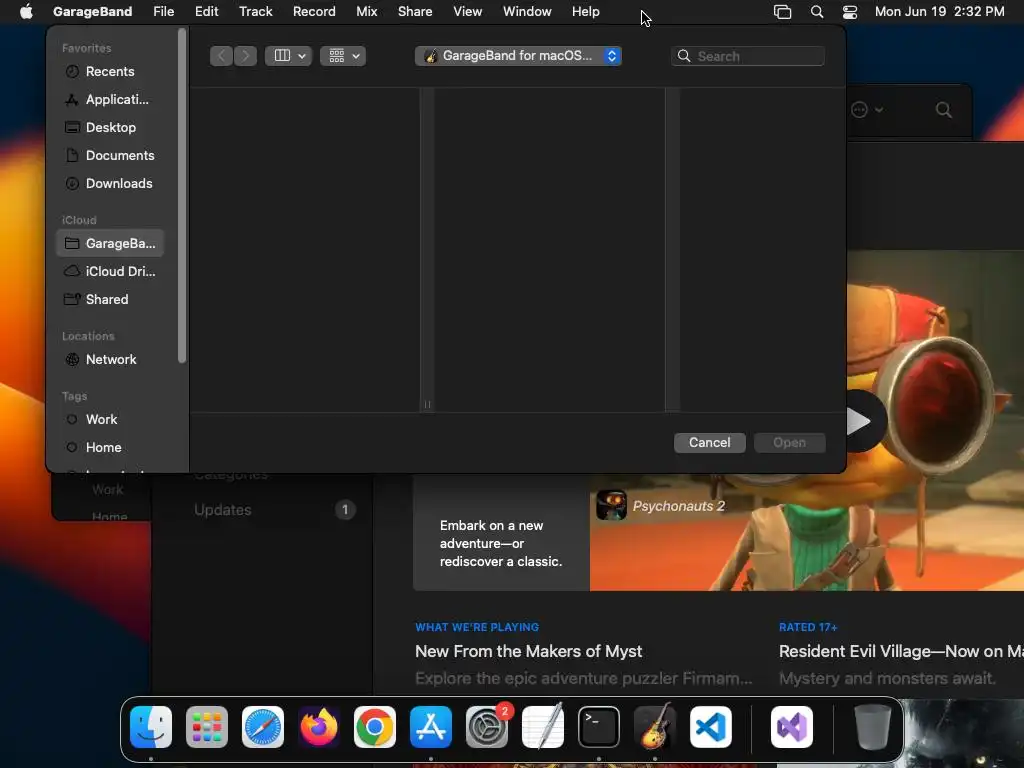Select iCloud Drive in the sidebar
The width and height of the screenshot is (1024, 768).
110,272
